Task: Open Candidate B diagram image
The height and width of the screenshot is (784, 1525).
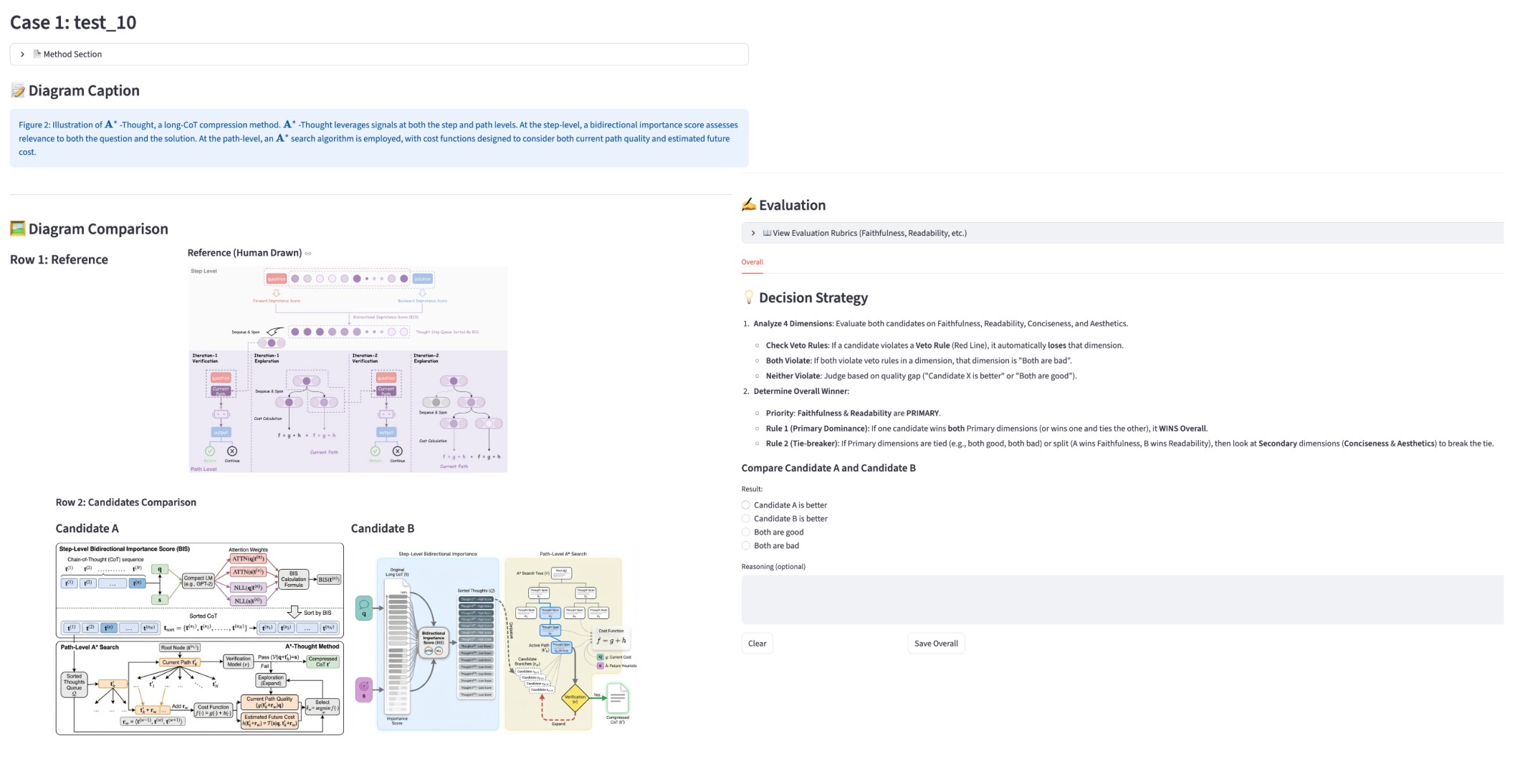Action: (x=495, y=640)
